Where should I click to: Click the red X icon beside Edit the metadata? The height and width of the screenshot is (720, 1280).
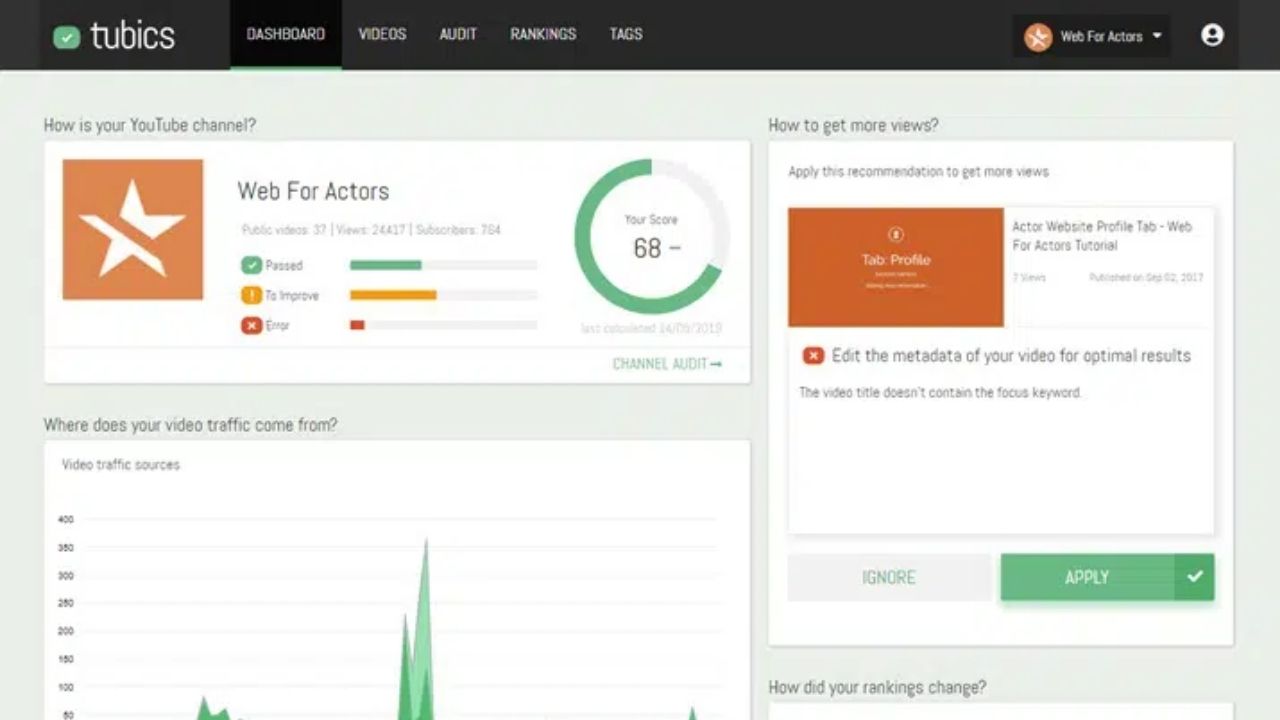tap(813, 356)
